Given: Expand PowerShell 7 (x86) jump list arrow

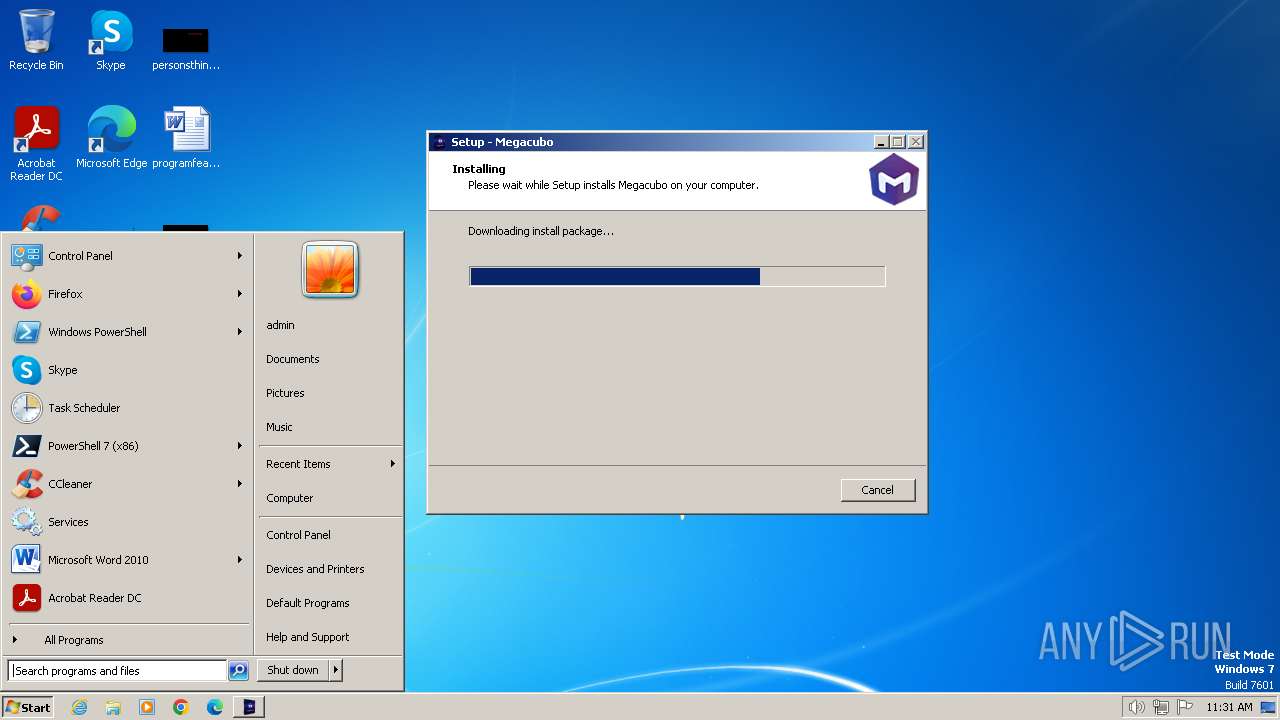Looking at the screenshot, I should click(240, 446).
